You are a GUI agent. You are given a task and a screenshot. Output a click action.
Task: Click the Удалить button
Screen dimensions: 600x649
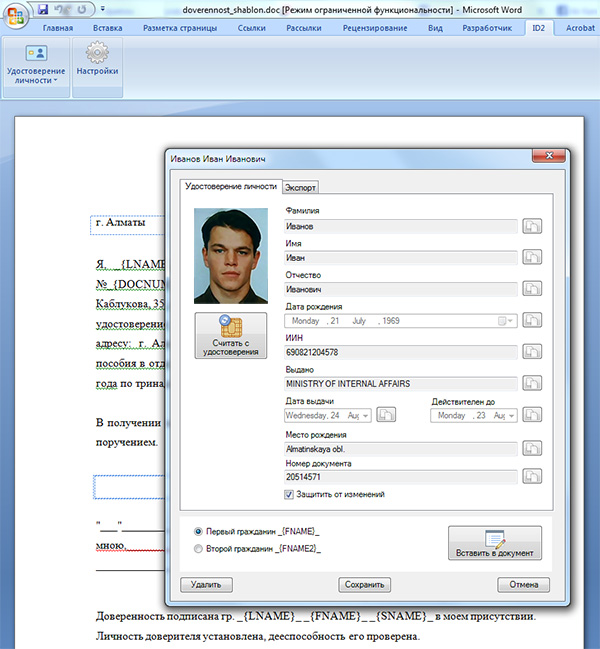pos(206,585)
